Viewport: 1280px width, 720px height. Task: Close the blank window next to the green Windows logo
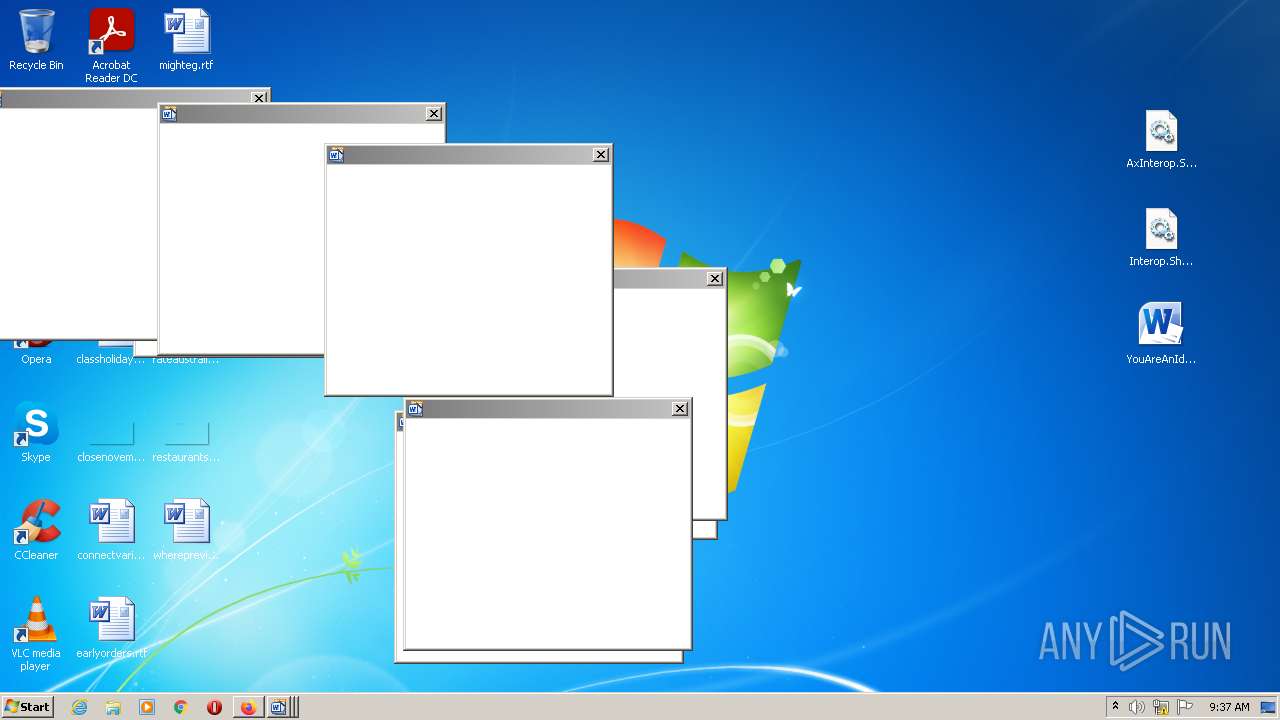point(714,279)
